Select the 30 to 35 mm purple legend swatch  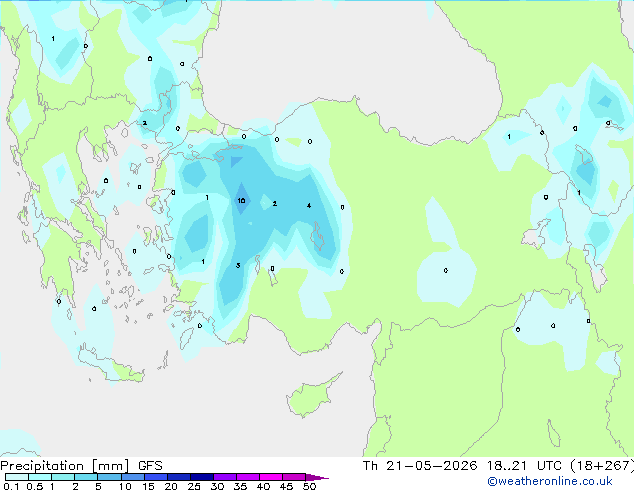coord(225,477)
